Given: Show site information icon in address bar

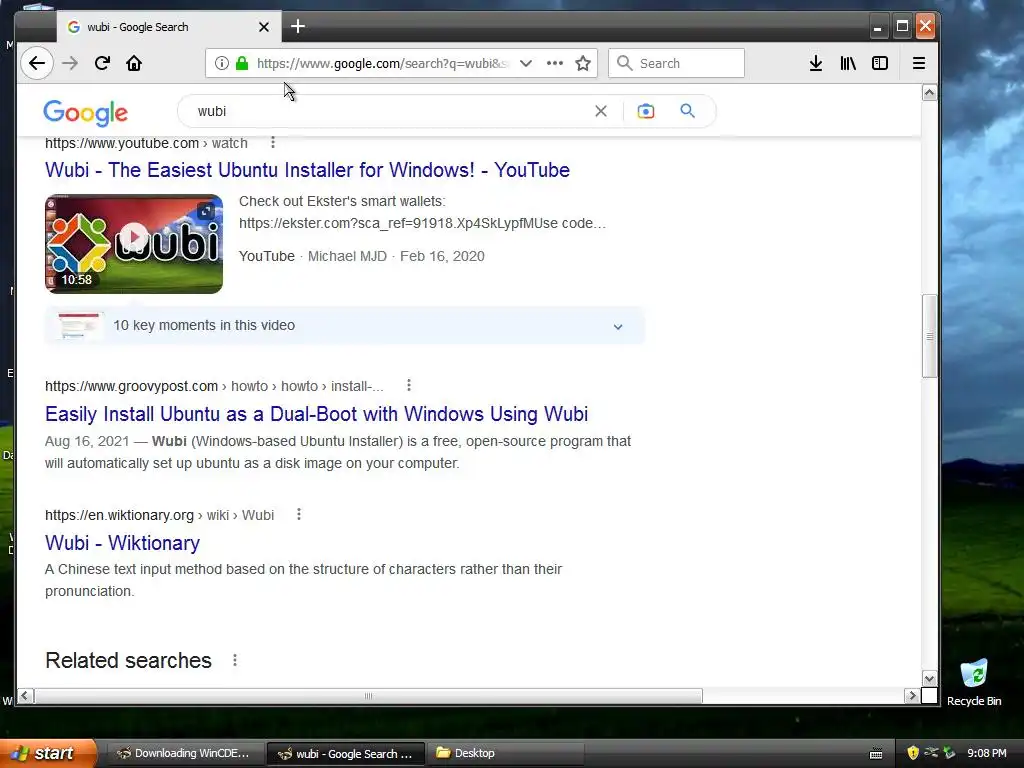Looking at the screenshot, I should click(x=222, y=63).
